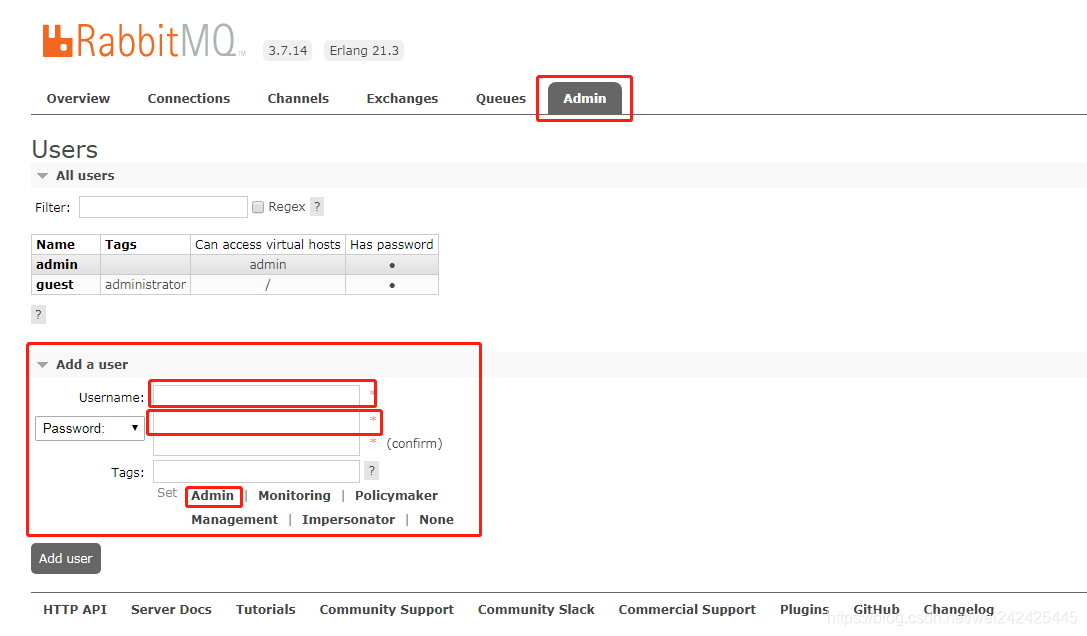
Task: Click the 'administrator' tag cell for guest
Action: point(146,284)
